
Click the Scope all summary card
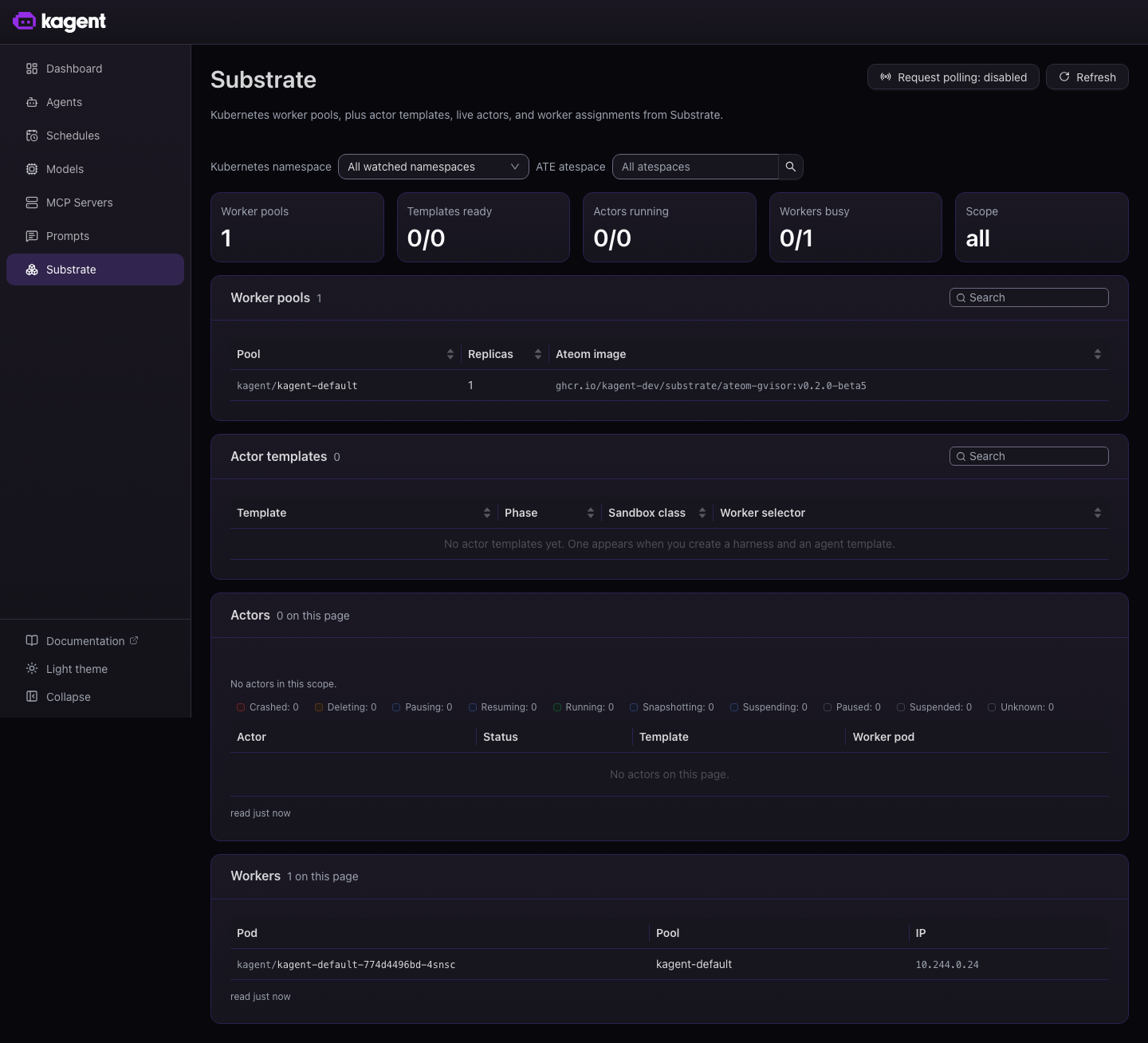point(1042,227)
